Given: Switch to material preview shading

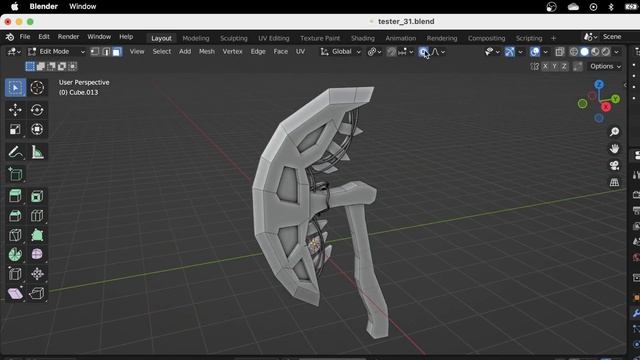Looking at the screenshot, I should coord(595,52).
